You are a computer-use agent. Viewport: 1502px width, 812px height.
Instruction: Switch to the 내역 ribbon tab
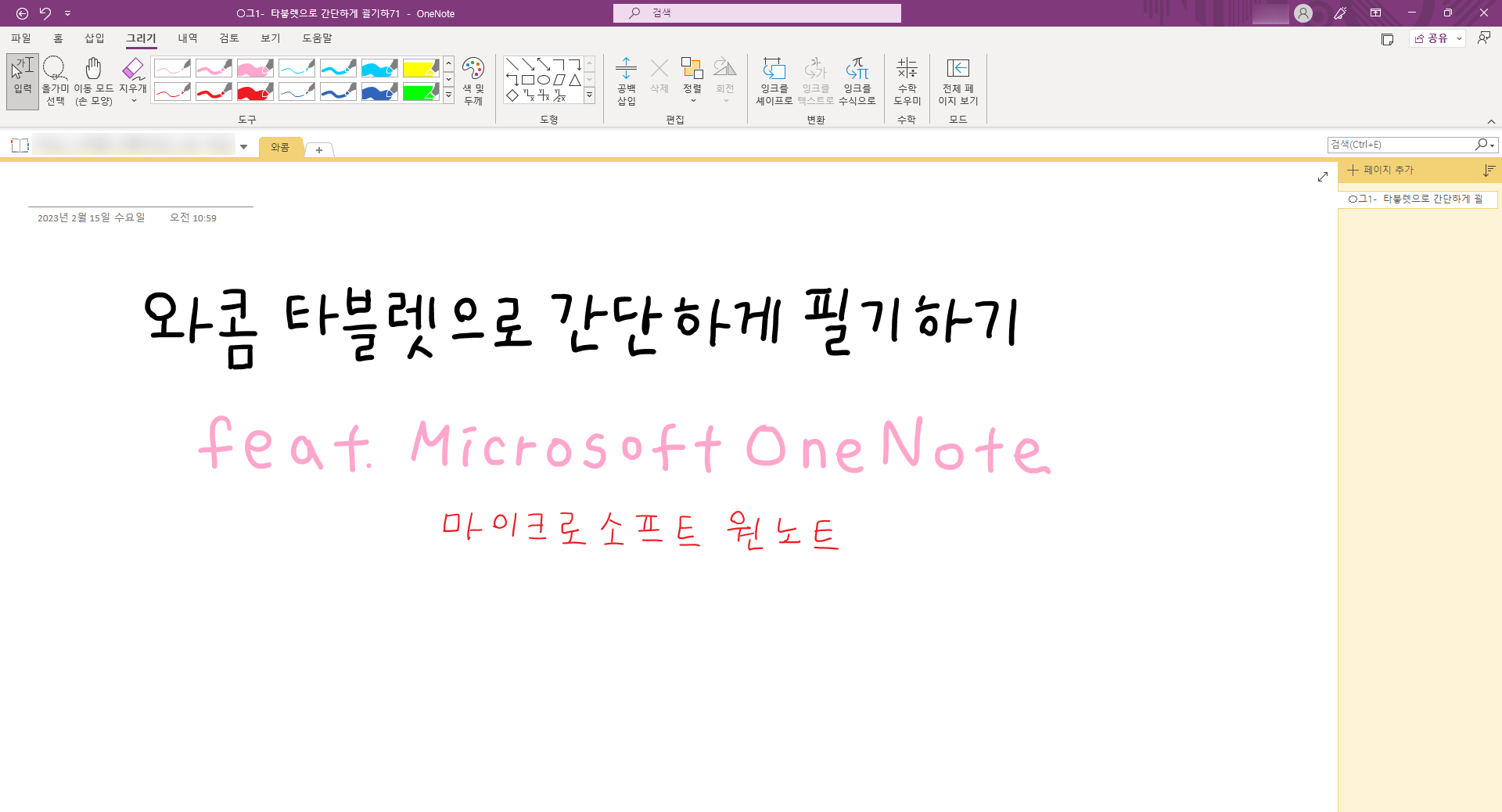[188, 38]
